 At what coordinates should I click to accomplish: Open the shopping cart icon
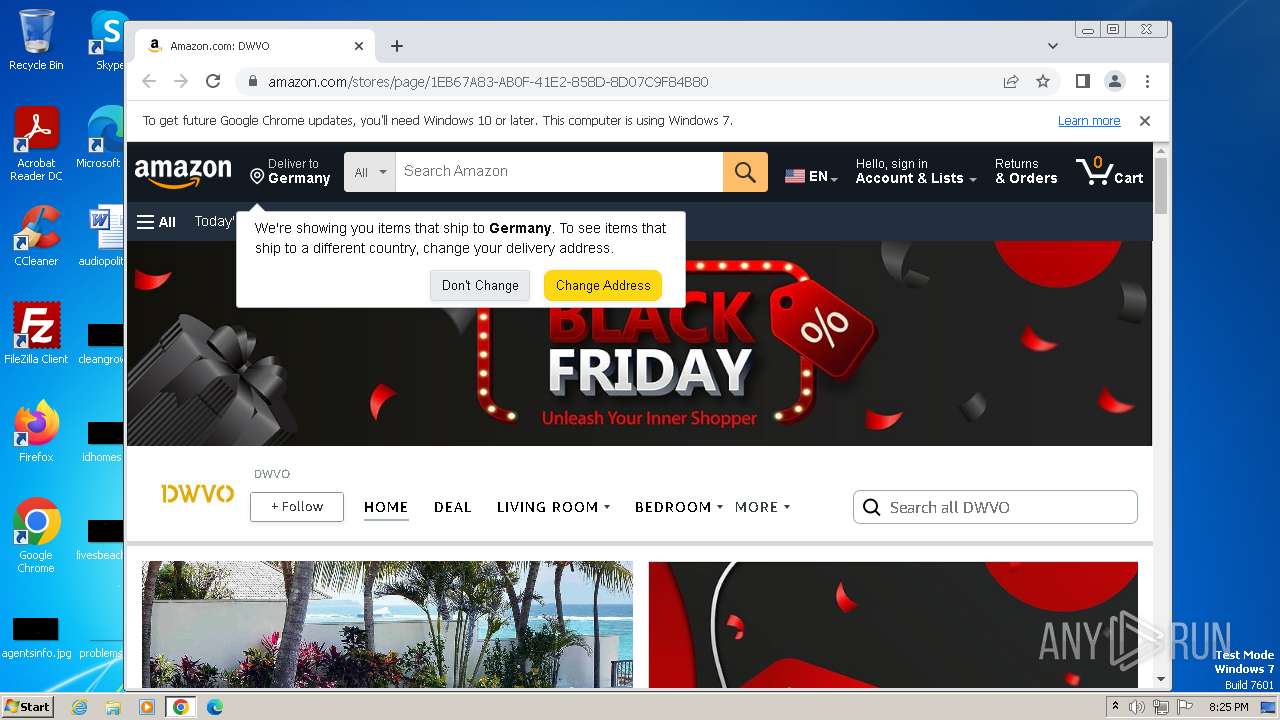pos(1109,172)
